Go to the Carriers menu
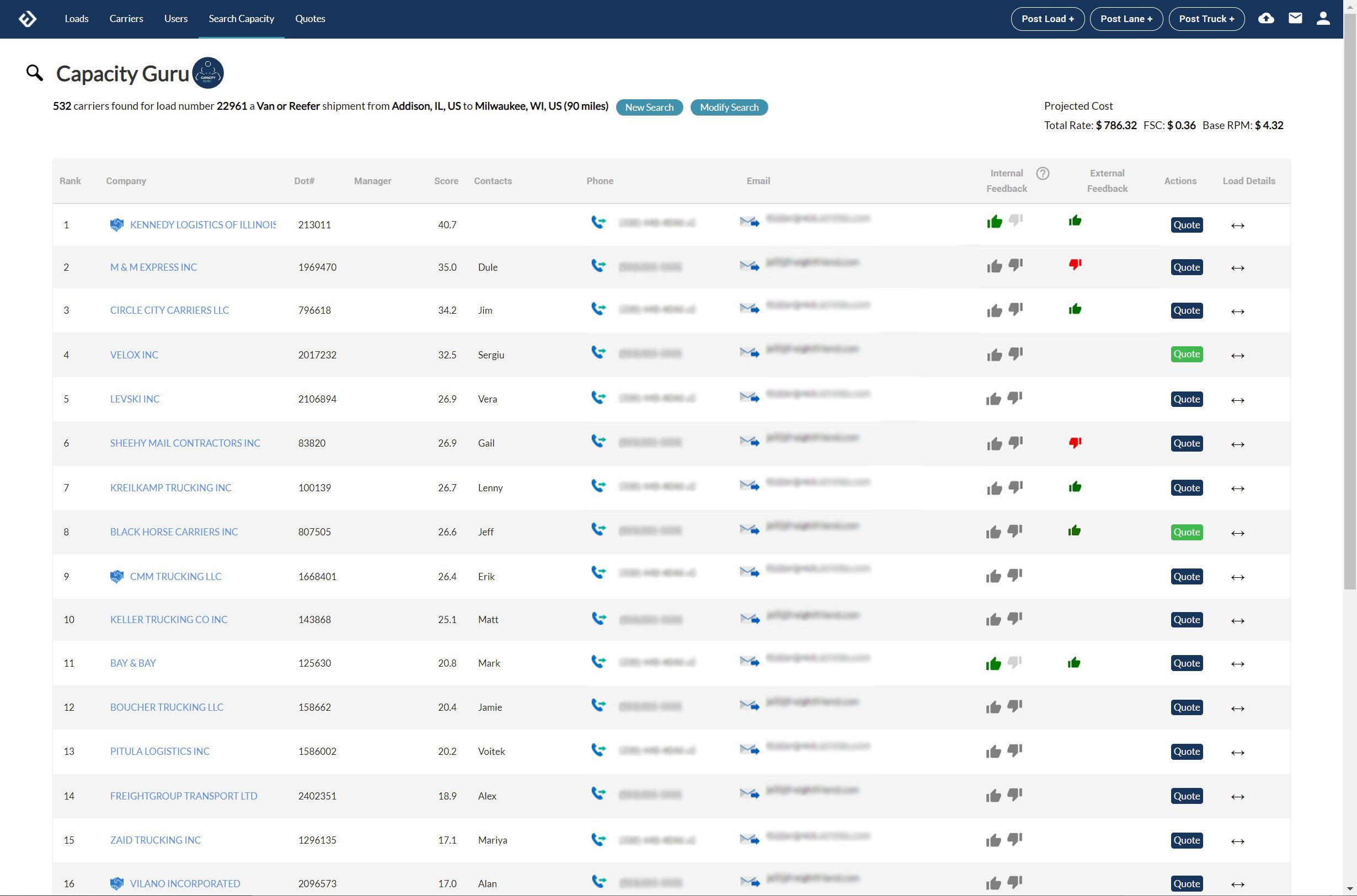This screenshot has height=896, width=1357. 126,19
